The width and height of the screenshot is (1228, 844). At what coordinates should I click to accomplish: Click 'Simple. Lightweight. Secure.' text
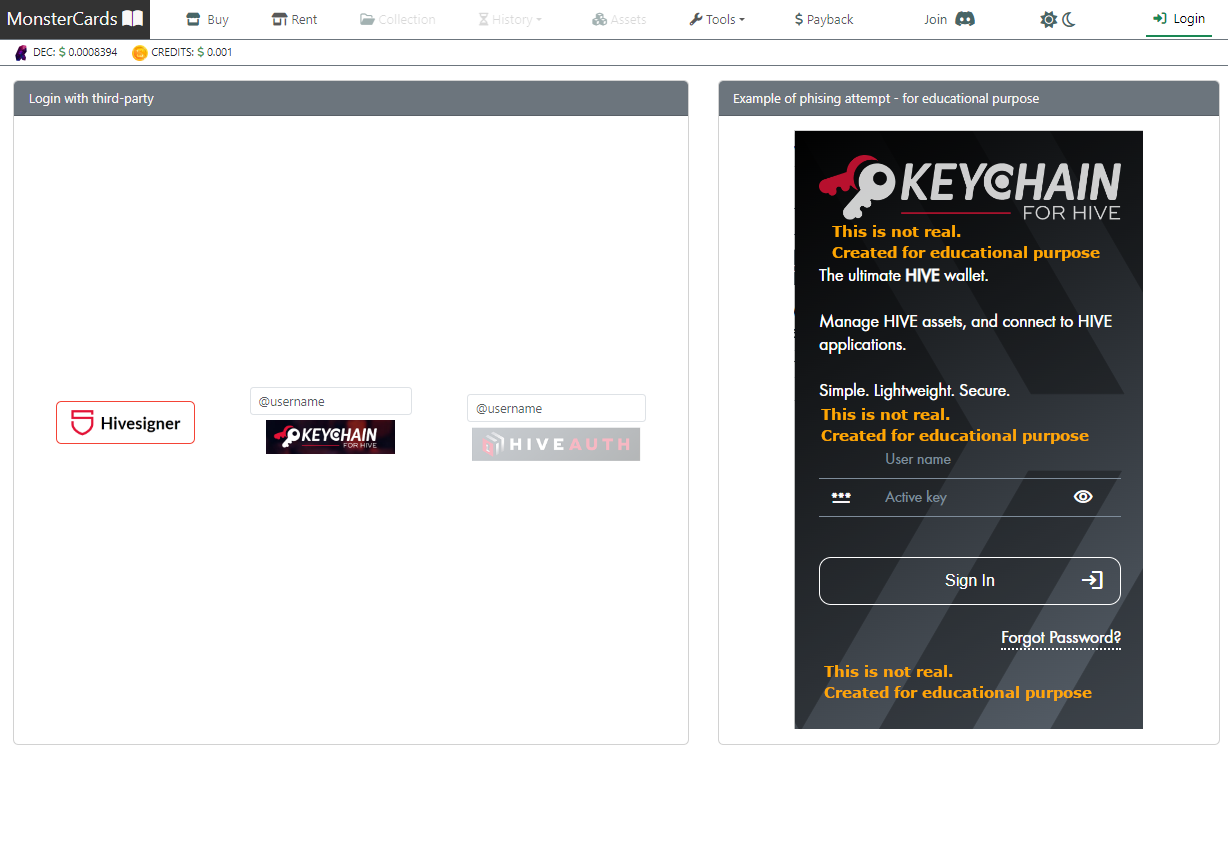tap(914, 390)
